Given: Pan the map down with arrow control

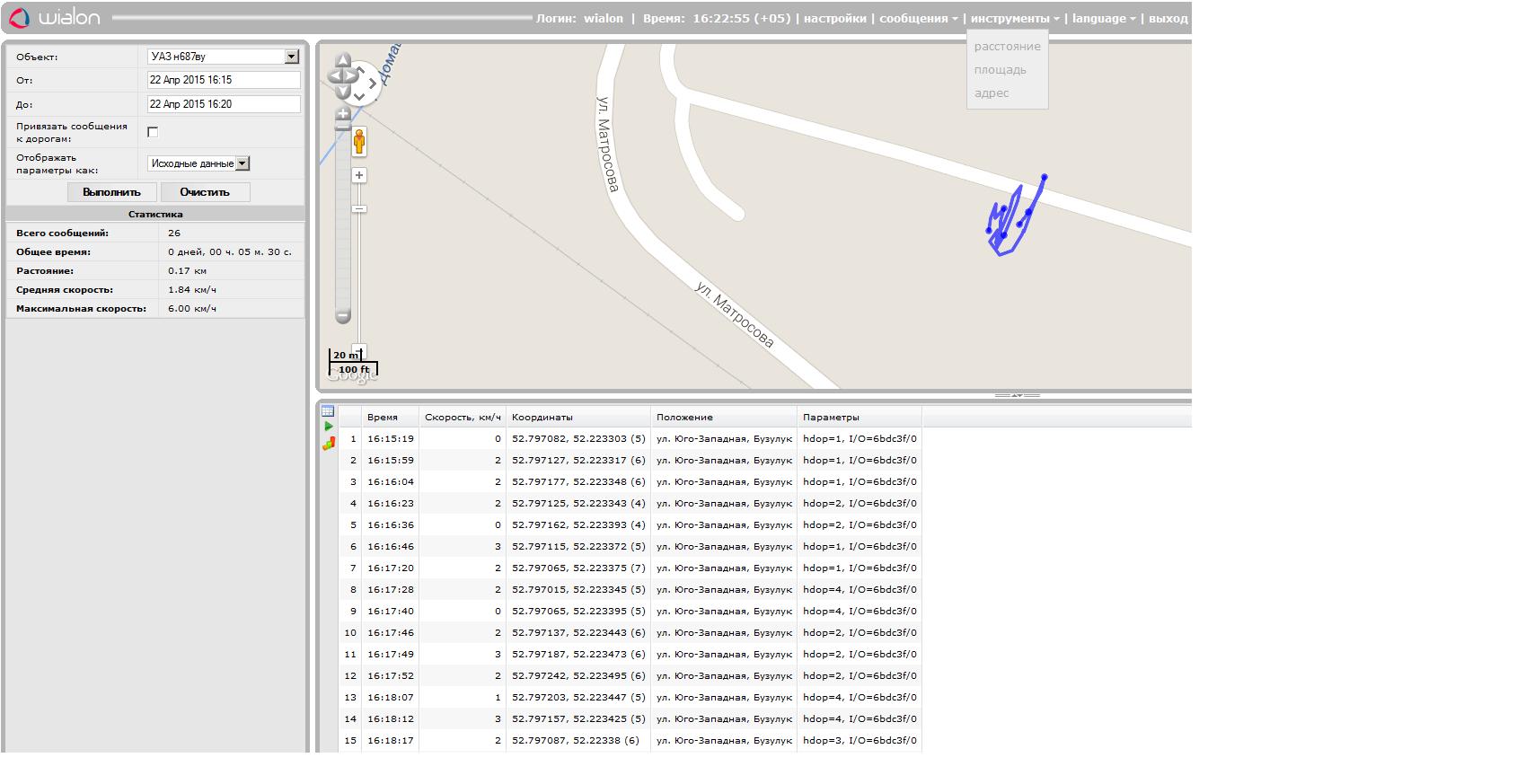Looking at the screenshot, I should pyautogui.click(x=342, y=92).
